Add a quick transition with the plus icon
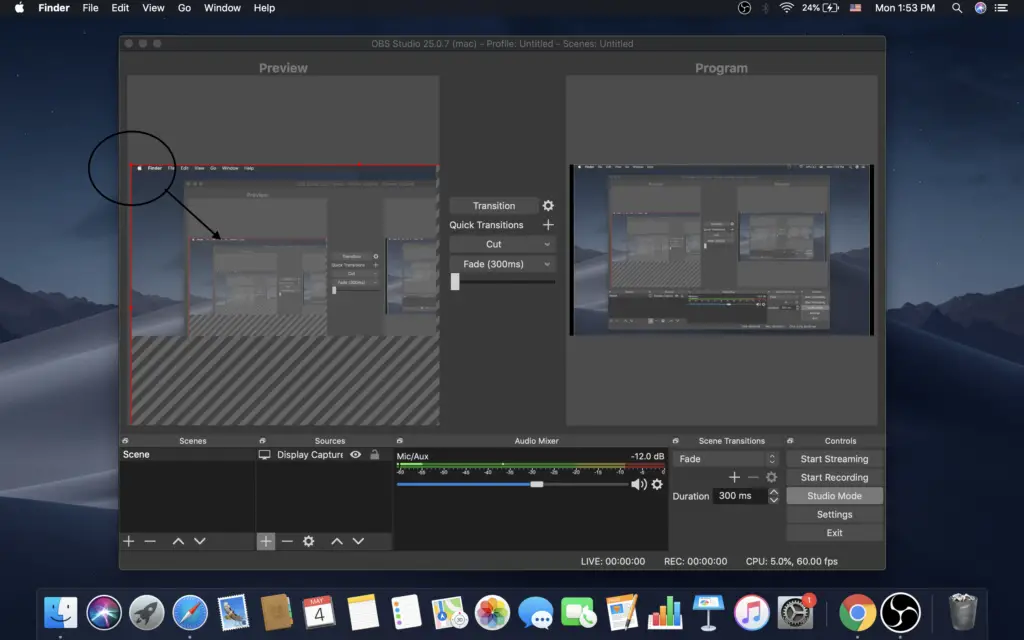The width and height of the screenshot is (1024, 640). point(548,225)
